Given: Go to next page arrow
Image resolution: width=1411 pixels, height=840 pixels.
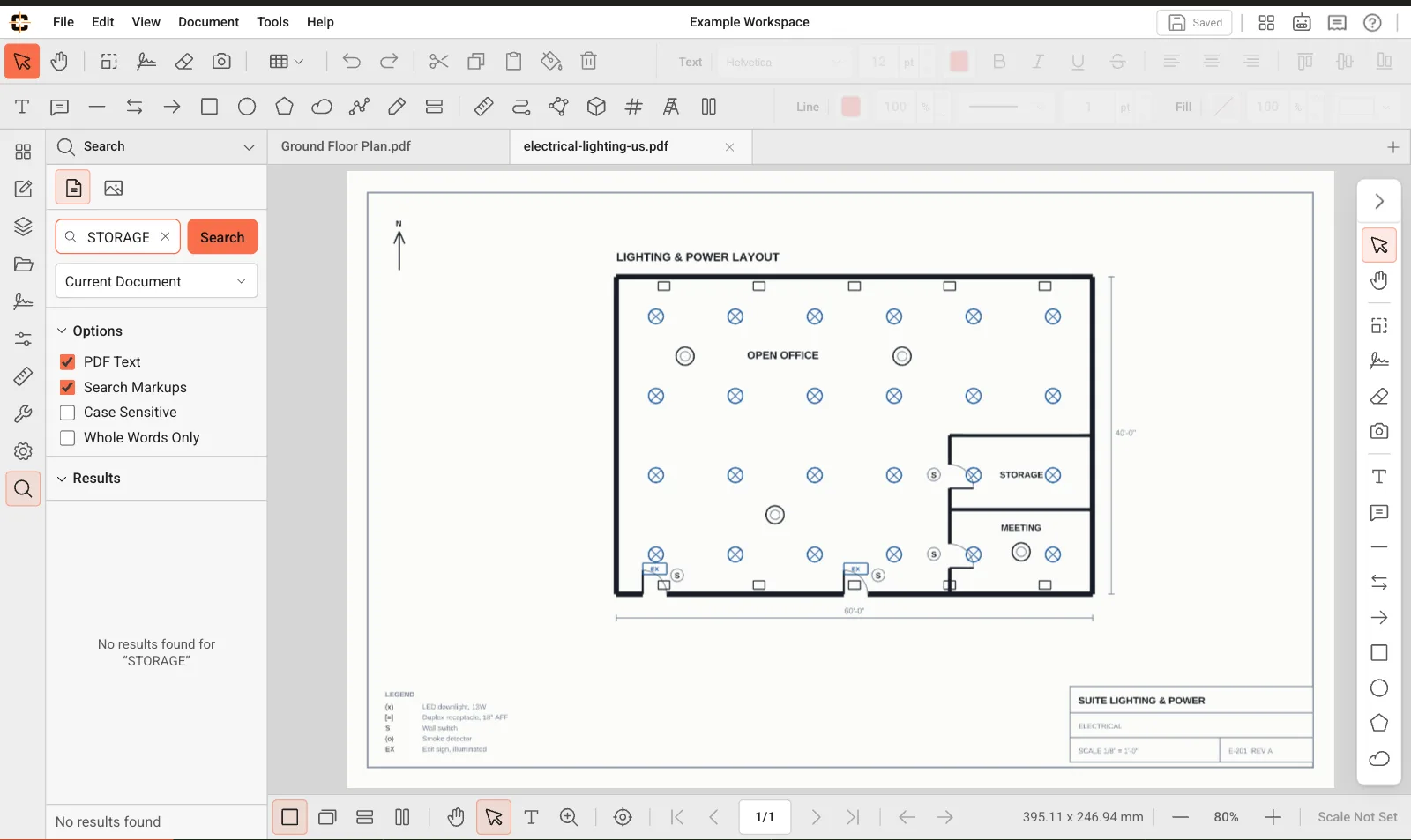Looking at the screenshot, I should (816, 818).
